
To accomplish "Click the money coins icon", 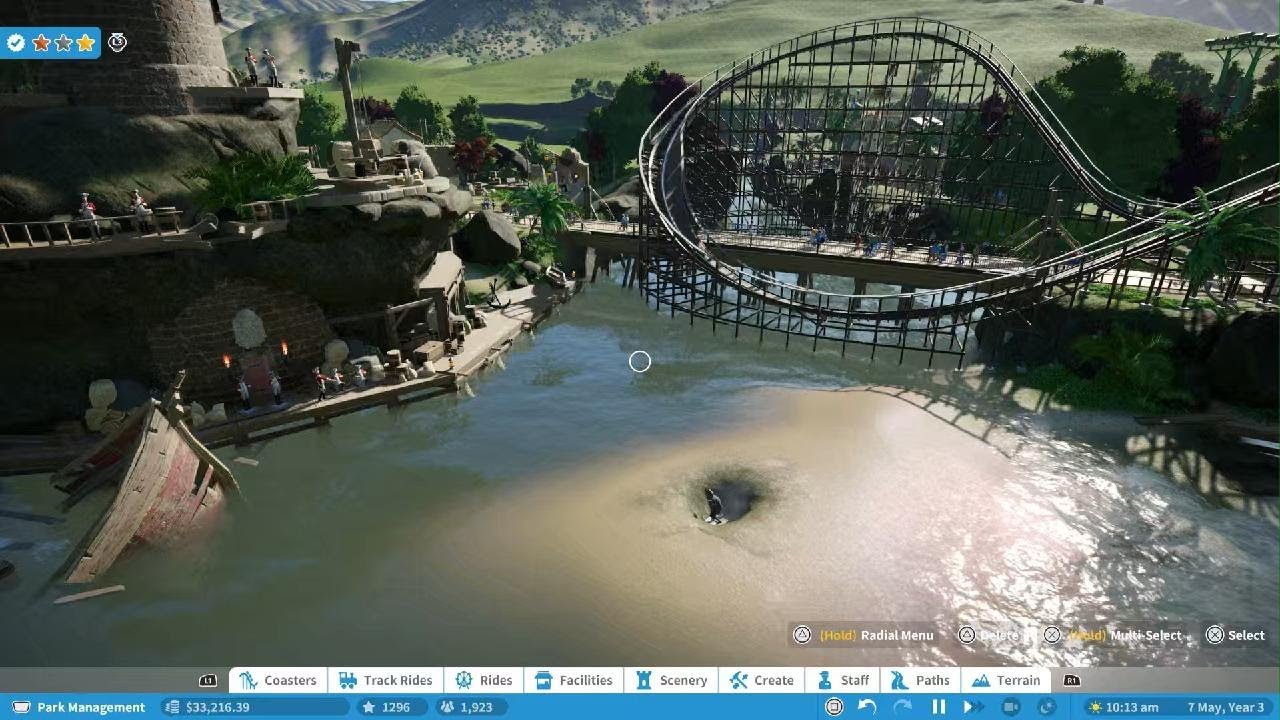I will coord(172,707).
